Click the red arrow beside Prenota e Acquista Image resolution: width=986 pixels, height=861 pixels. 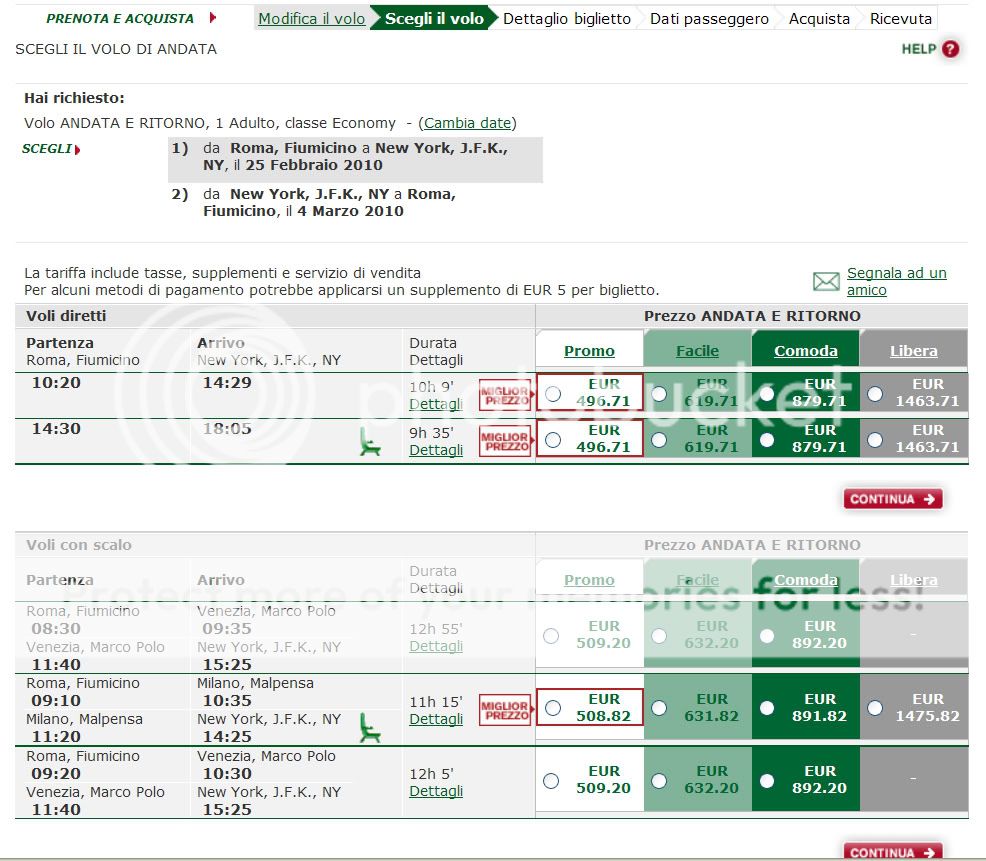[212, 18]
